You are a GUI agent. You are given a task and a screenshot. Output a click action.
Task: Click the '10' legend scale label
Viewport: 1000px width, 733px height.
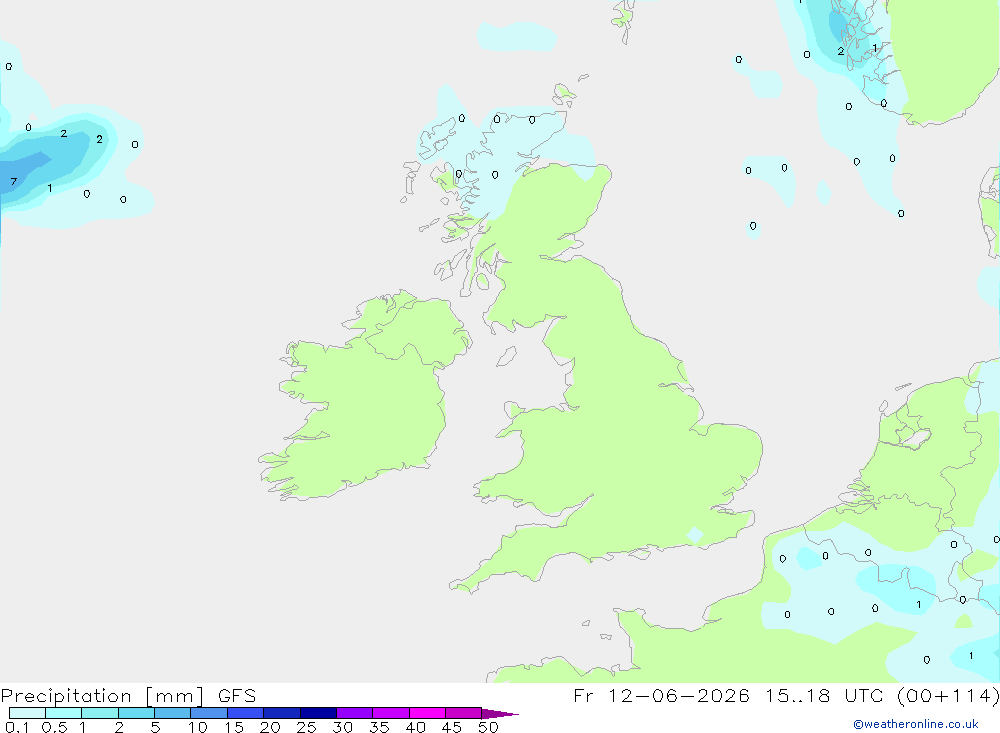point(197,727)
